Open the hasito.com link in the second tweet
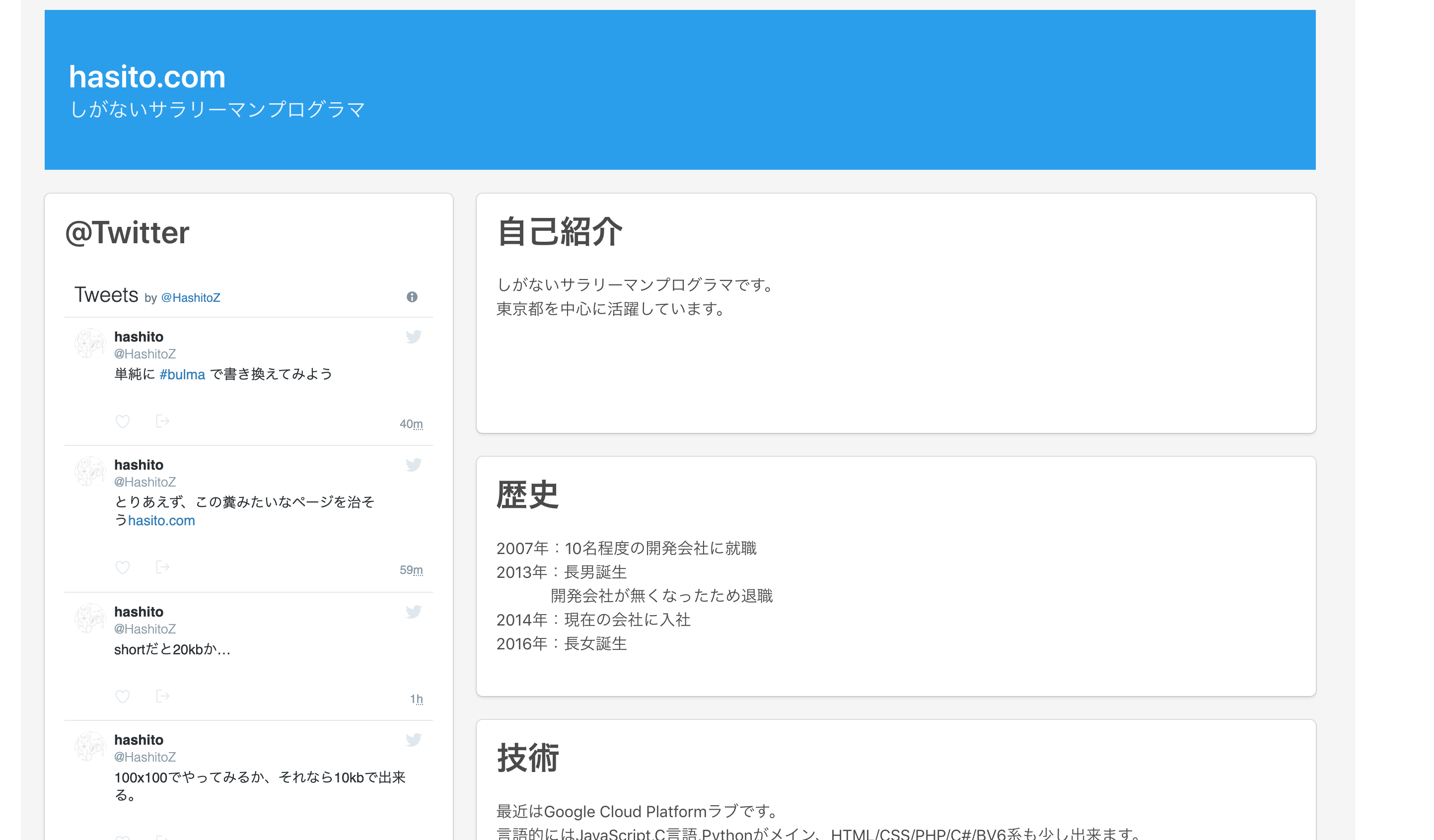The width and height of the screenshot is (1434, 840). pos(161,520)
